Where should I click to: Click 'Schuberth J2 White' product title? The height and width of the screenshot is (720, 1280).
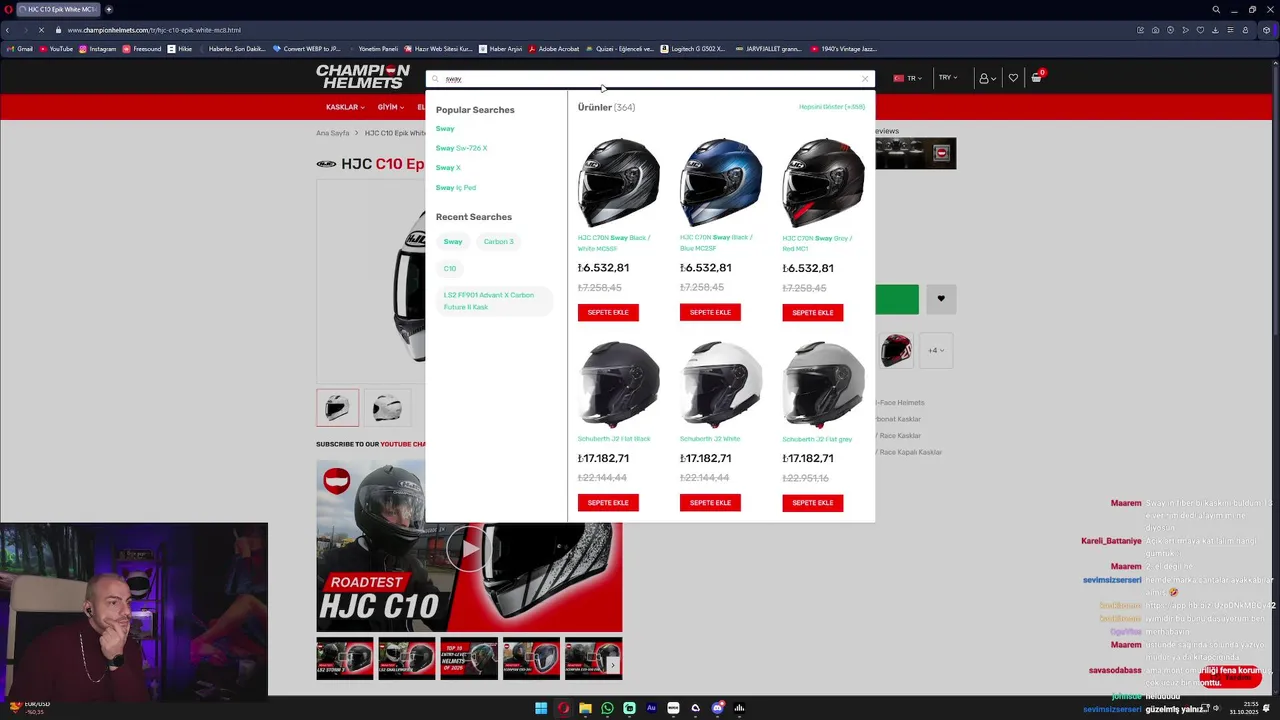click(710, 439)
